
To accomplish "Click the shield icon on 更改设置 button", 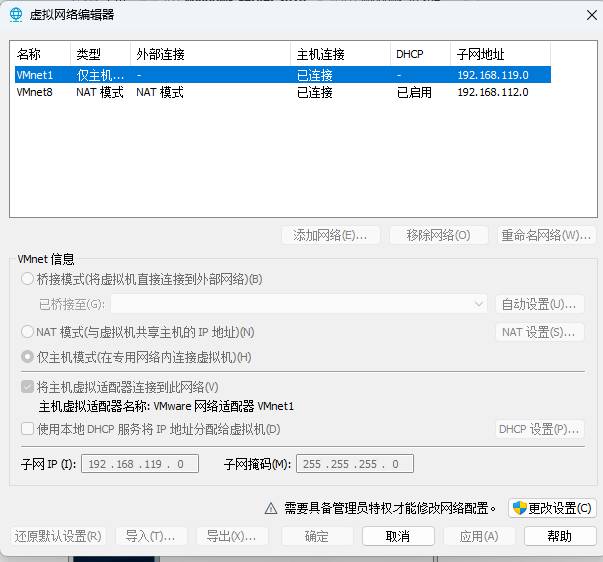I will coord(520,508).
